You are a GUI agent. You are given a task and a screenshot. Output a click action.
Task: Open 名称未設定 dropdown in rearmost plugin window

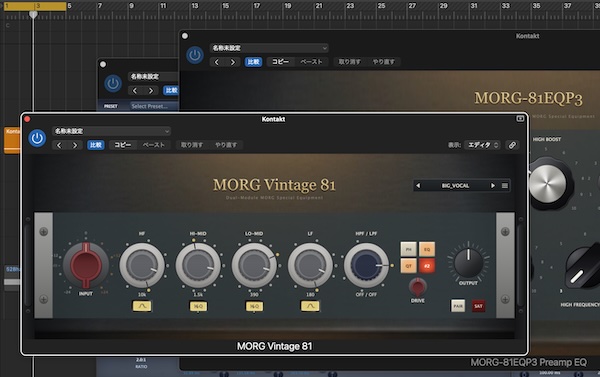pos(153,77)
